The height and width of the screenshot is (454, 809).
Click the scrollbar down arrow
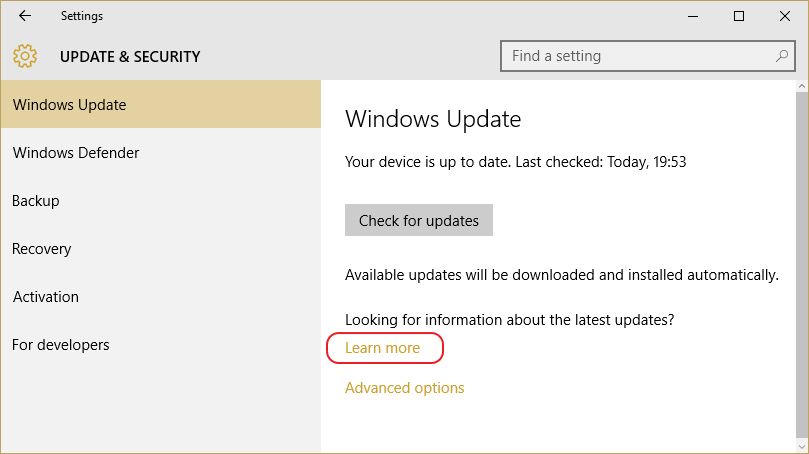(802, 447)
